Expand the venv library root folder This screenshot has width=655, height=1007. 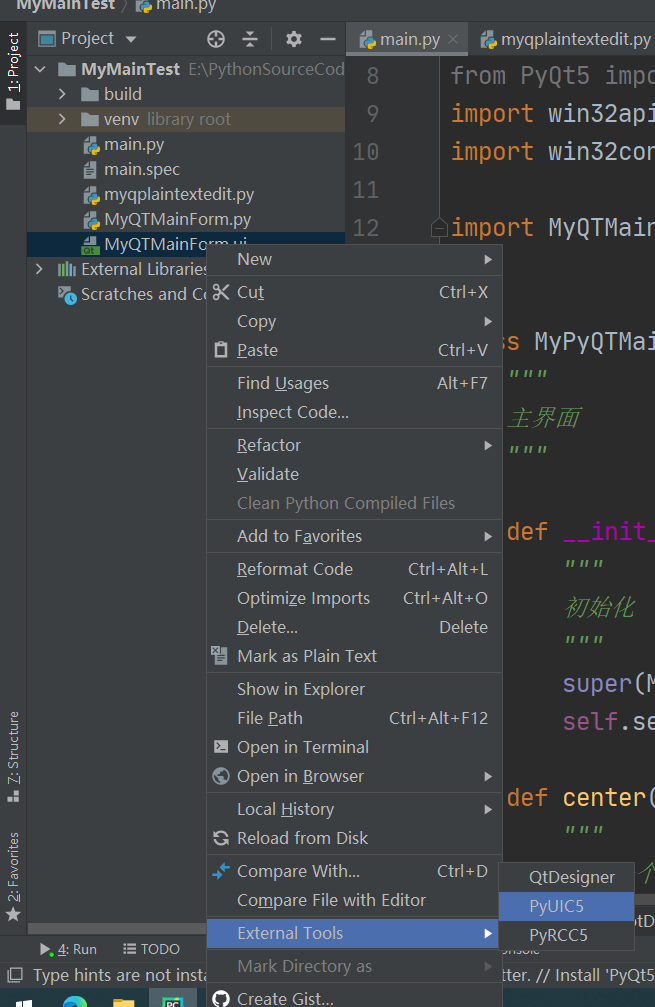[62, 119]
